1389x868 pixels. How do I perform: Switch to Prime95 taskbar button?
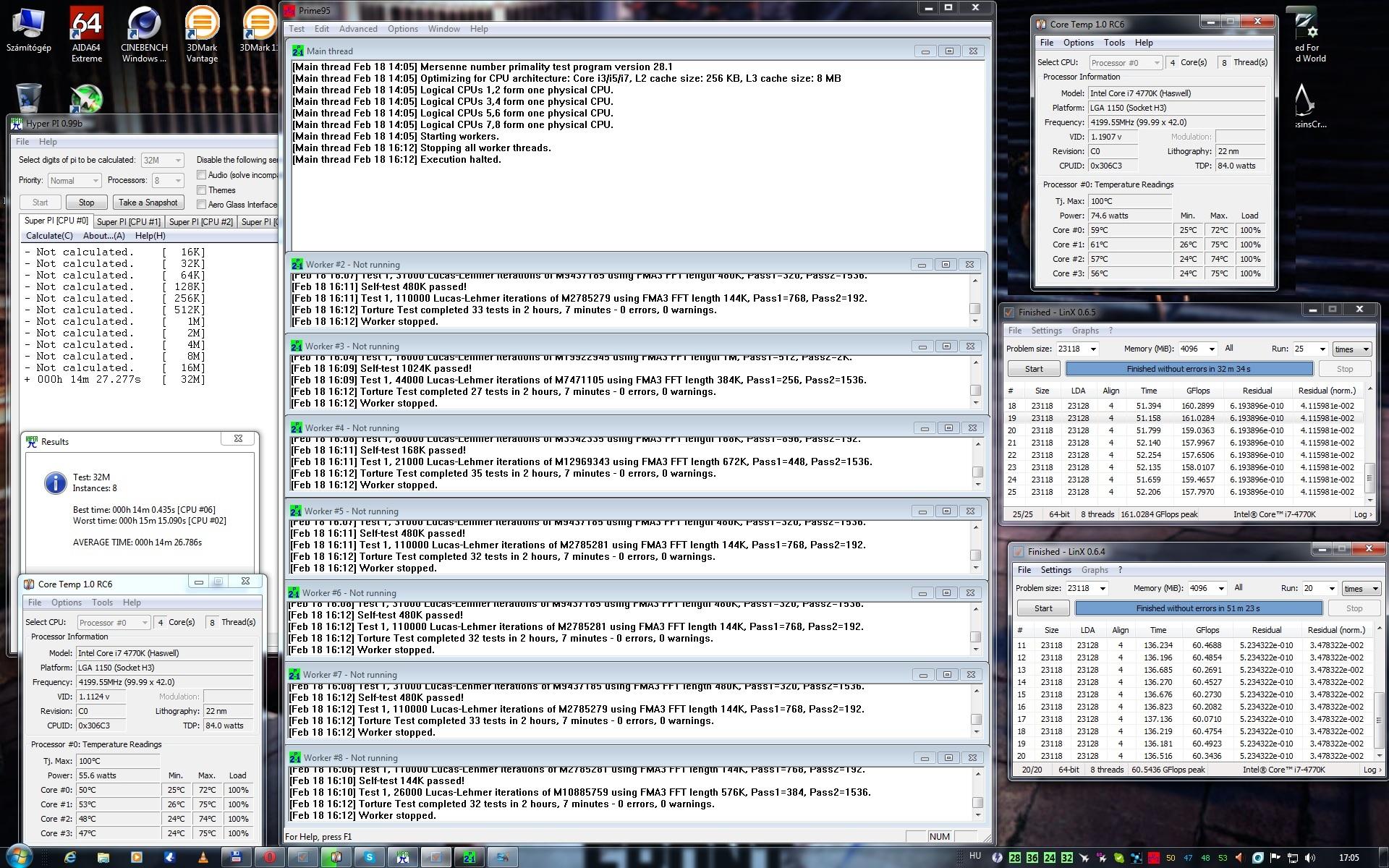pyautogui.click(x=470, y=857)
